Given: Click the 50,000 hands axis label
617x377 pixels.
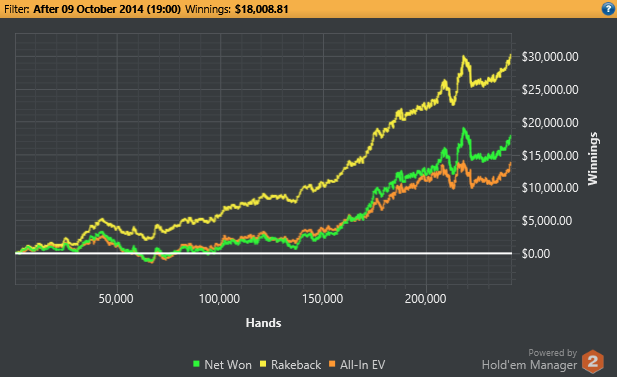Looking at the screenshot, I should coord(116,299).
